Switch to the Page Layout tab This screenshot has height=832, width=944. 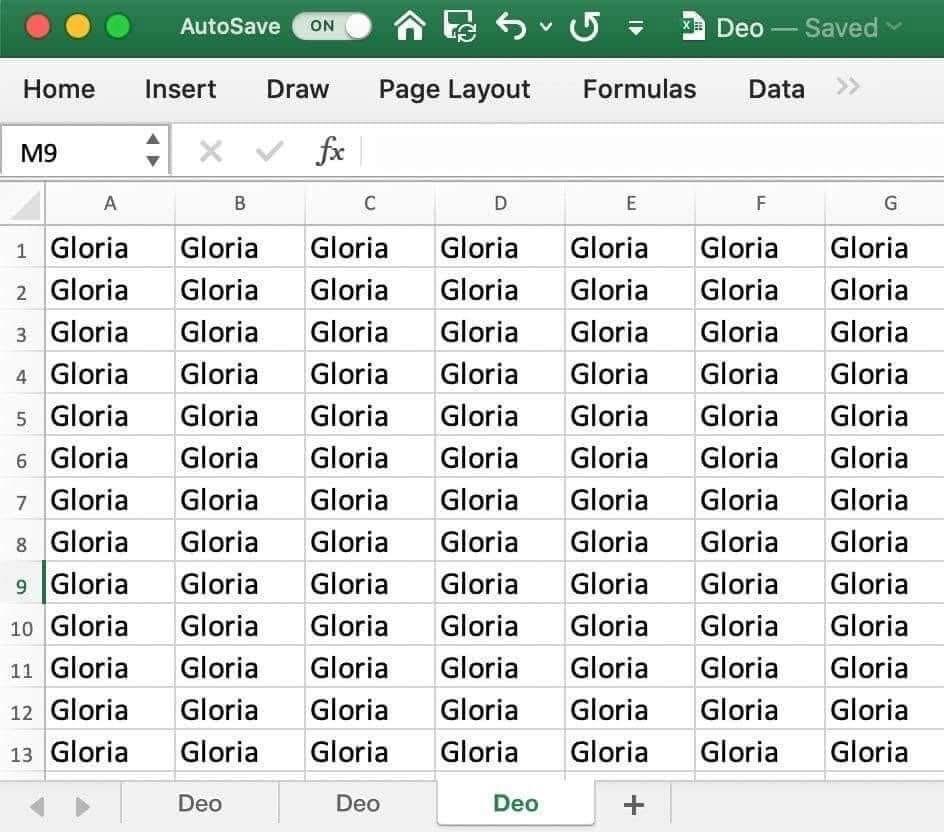pos(455,89)
